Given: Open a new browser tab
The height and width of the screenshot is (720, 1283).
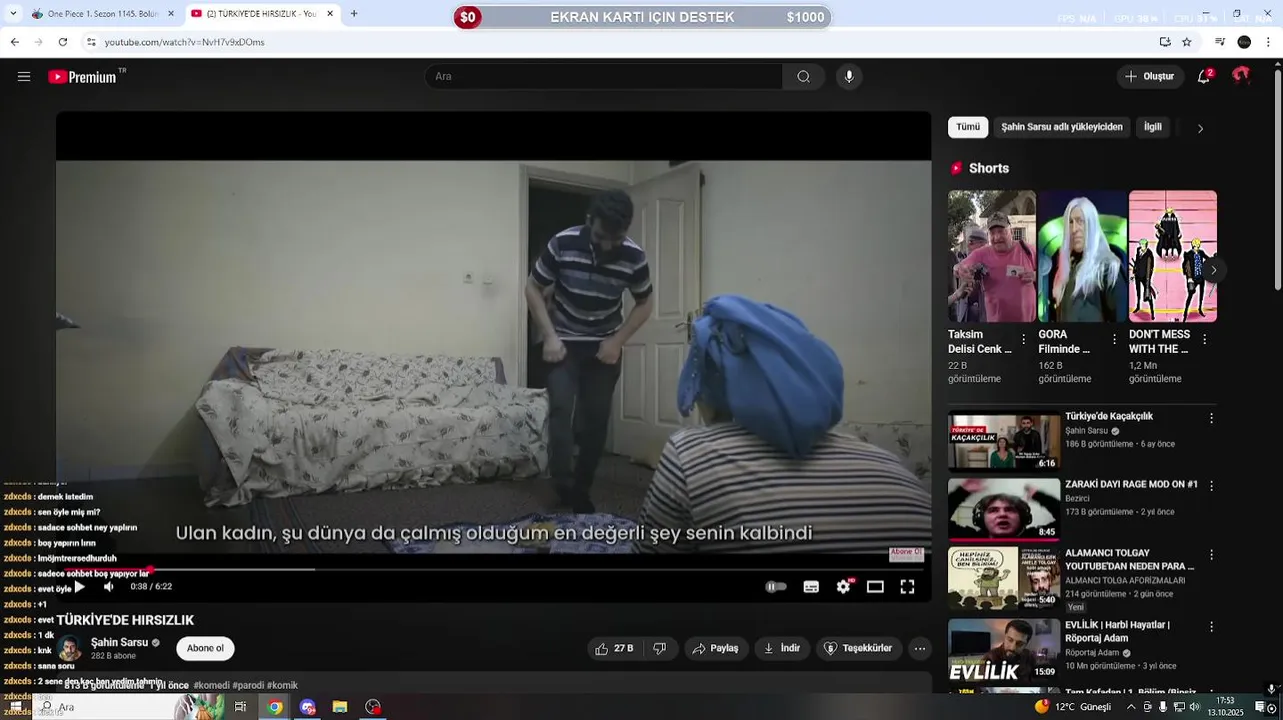Looking at the screenshot, I should pos(354,14).
